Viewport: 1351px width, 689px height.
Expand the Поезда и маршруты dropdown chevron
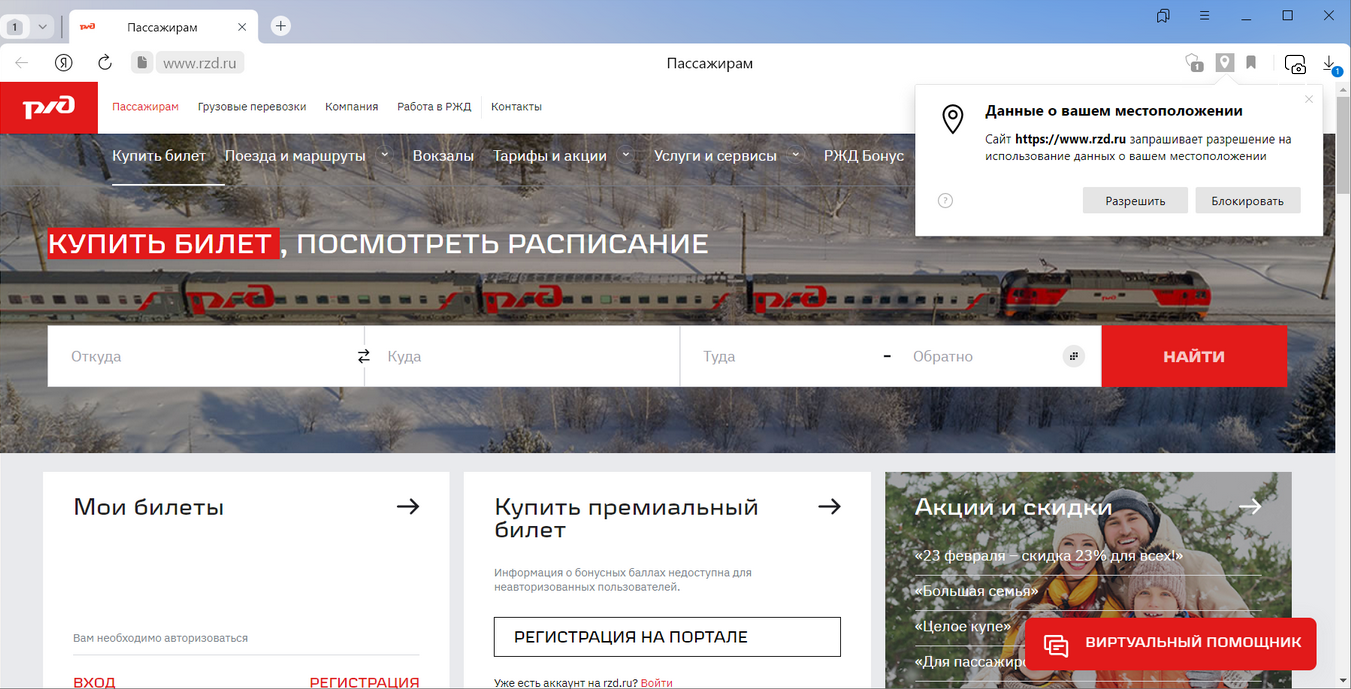(x=386, y=155)
